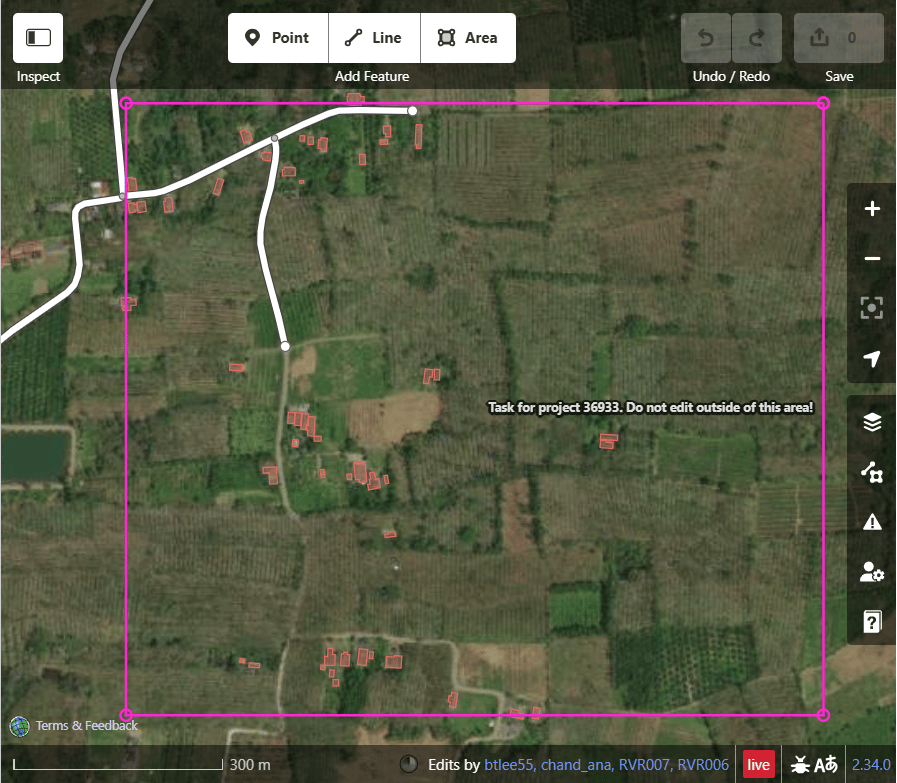Screen dimensions: 897x783
Task: Click the map data loading indicator
Action: pos(408,764)
